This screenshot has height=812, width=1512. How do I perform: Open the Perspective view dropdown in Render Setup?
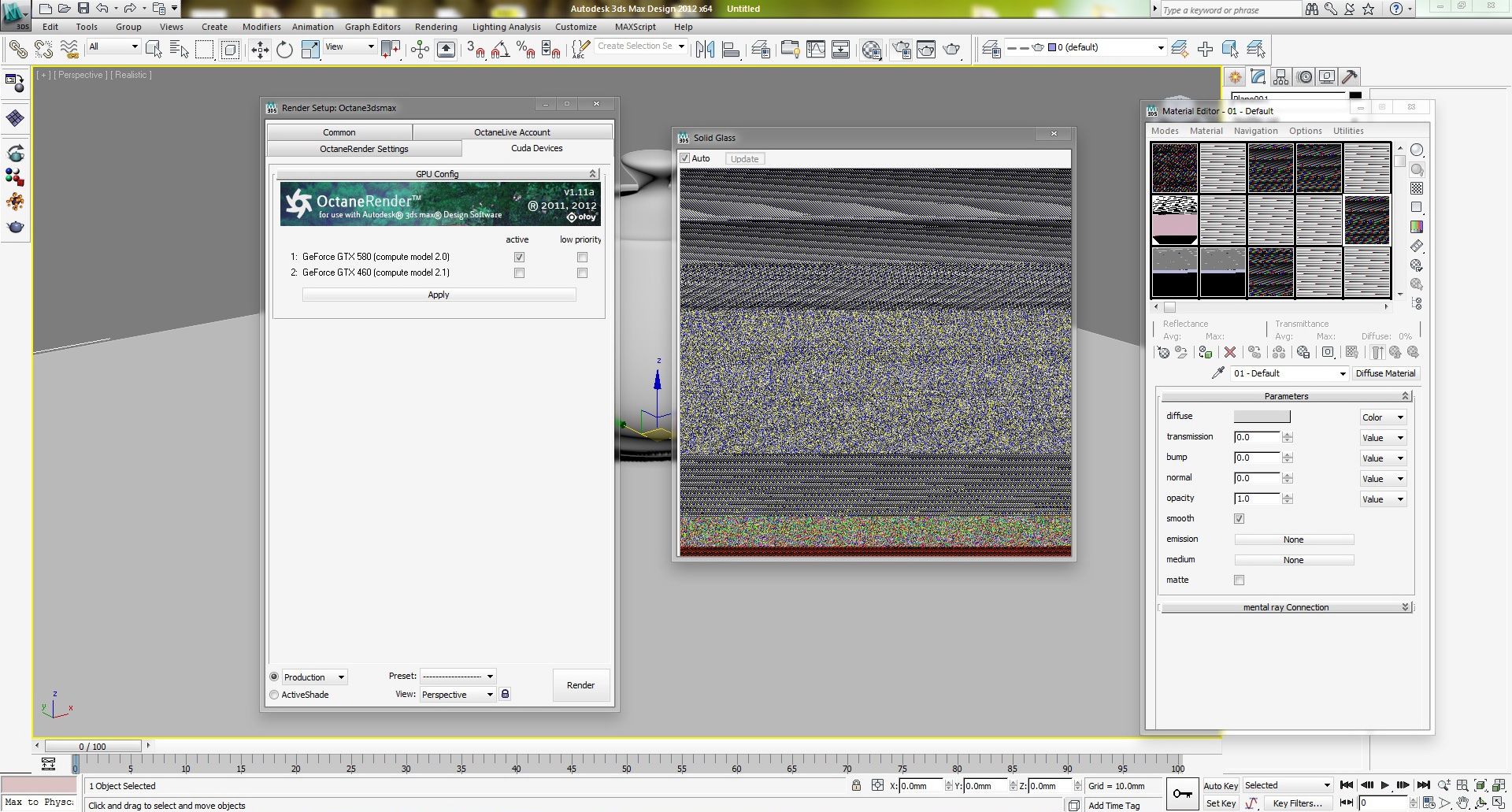[458, 695]
